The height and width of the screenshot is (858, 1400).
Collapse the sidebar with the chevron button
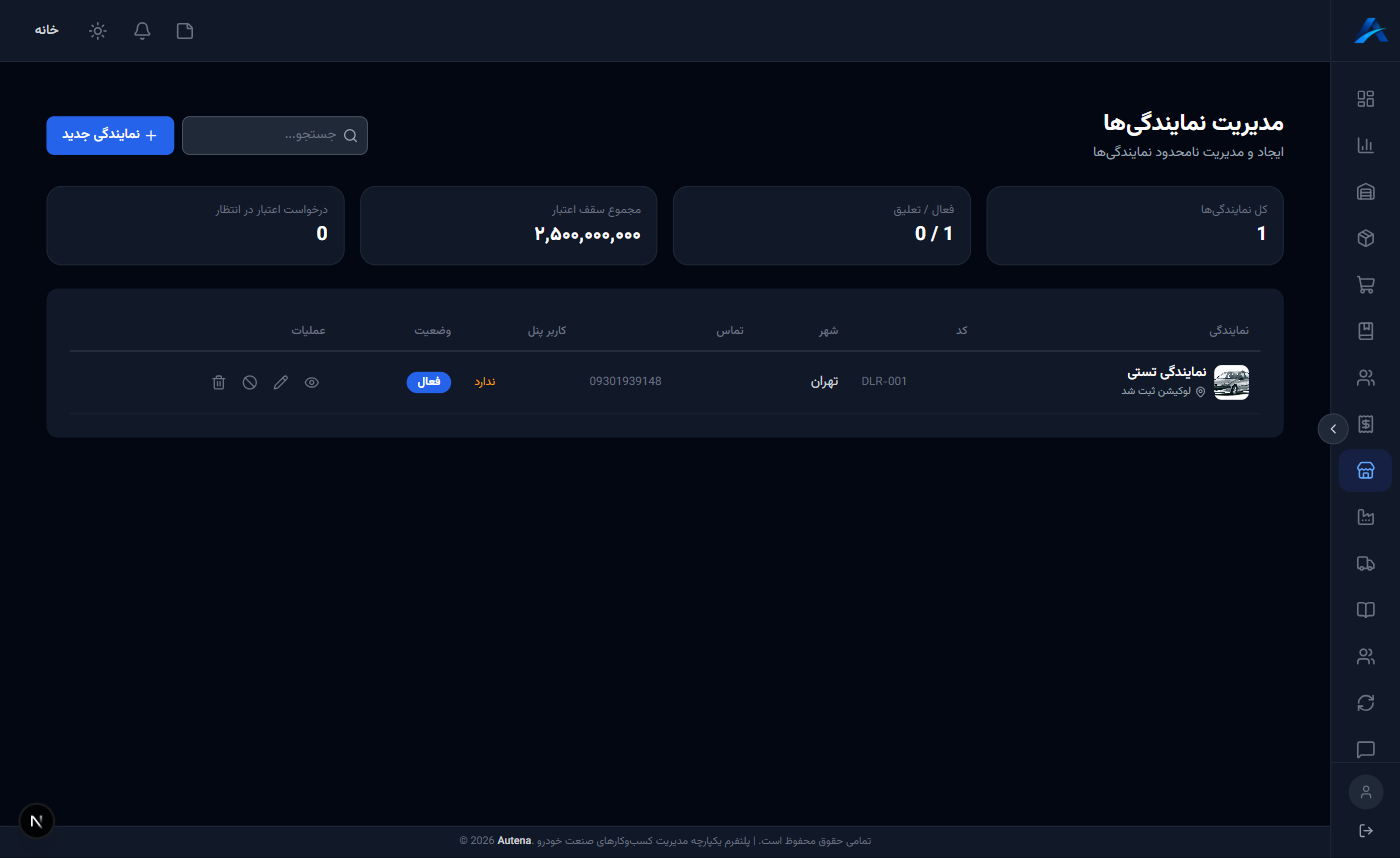[1333, 428]
